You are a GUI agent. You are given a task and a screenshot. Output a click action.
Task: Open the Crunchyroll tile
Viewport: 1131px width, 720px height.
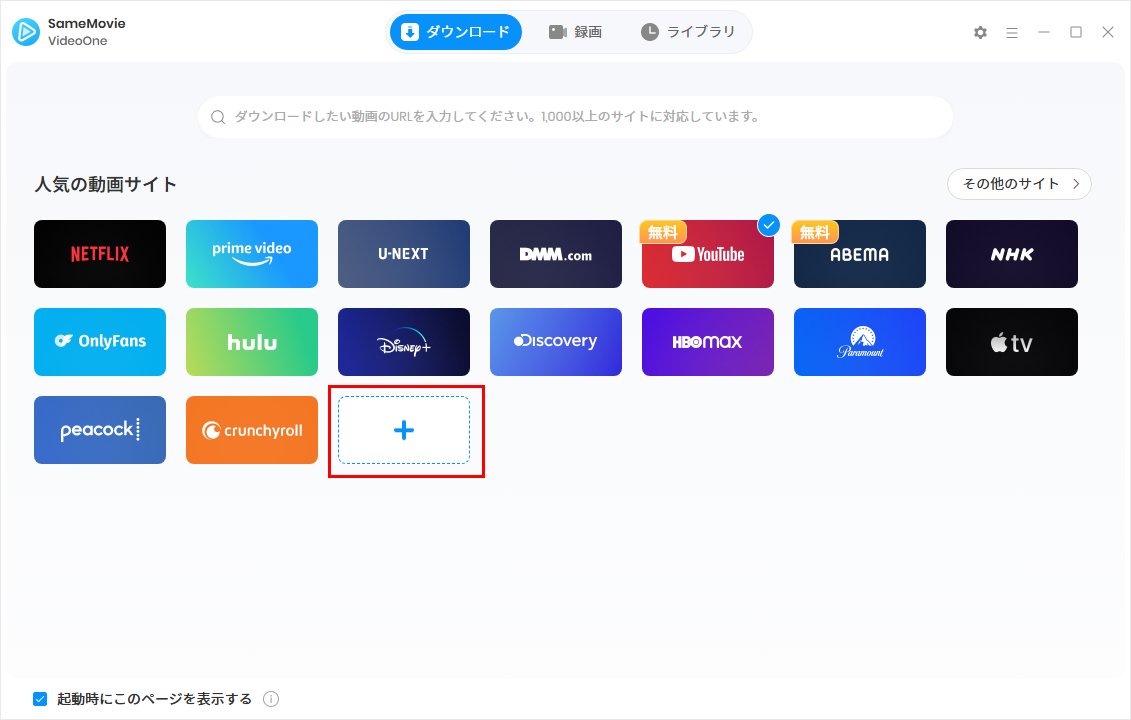tap(252, 430)
